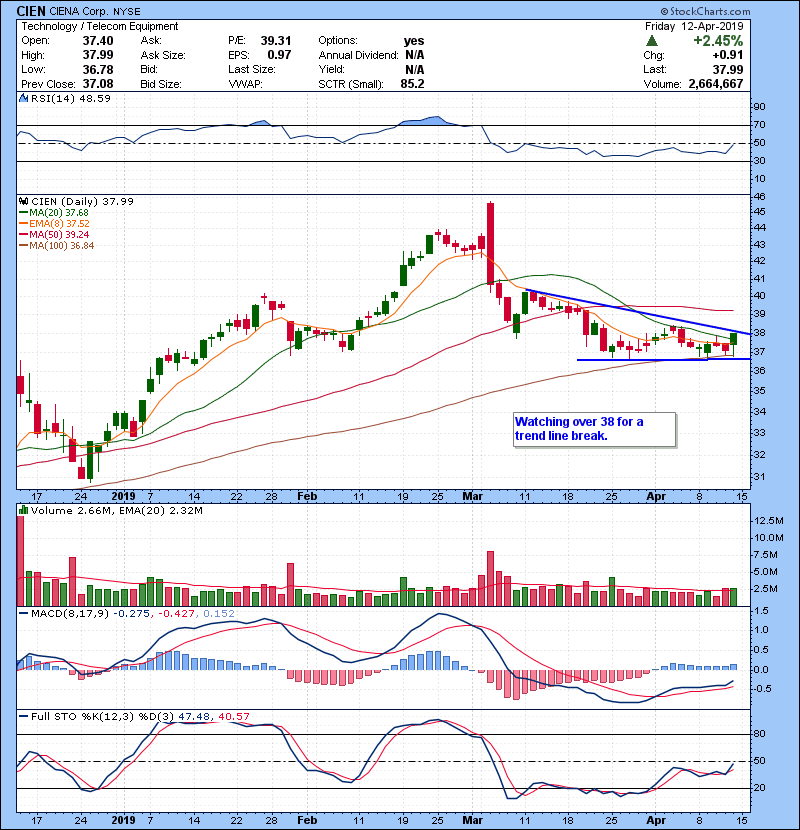Click the 1.5 level on MACD axis

(761, 611)
